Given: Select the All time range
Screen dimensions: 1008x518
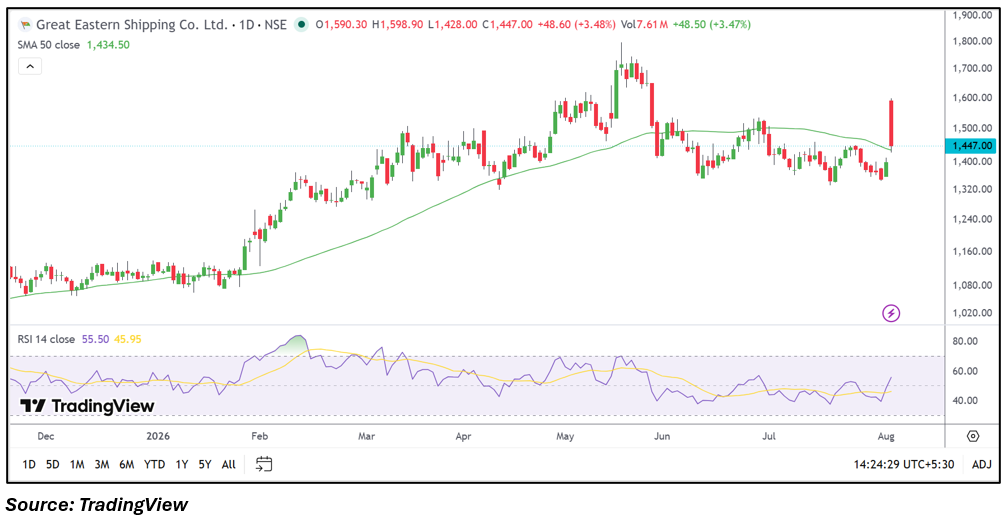Looking at the screenshot, I should click(228, 464).
